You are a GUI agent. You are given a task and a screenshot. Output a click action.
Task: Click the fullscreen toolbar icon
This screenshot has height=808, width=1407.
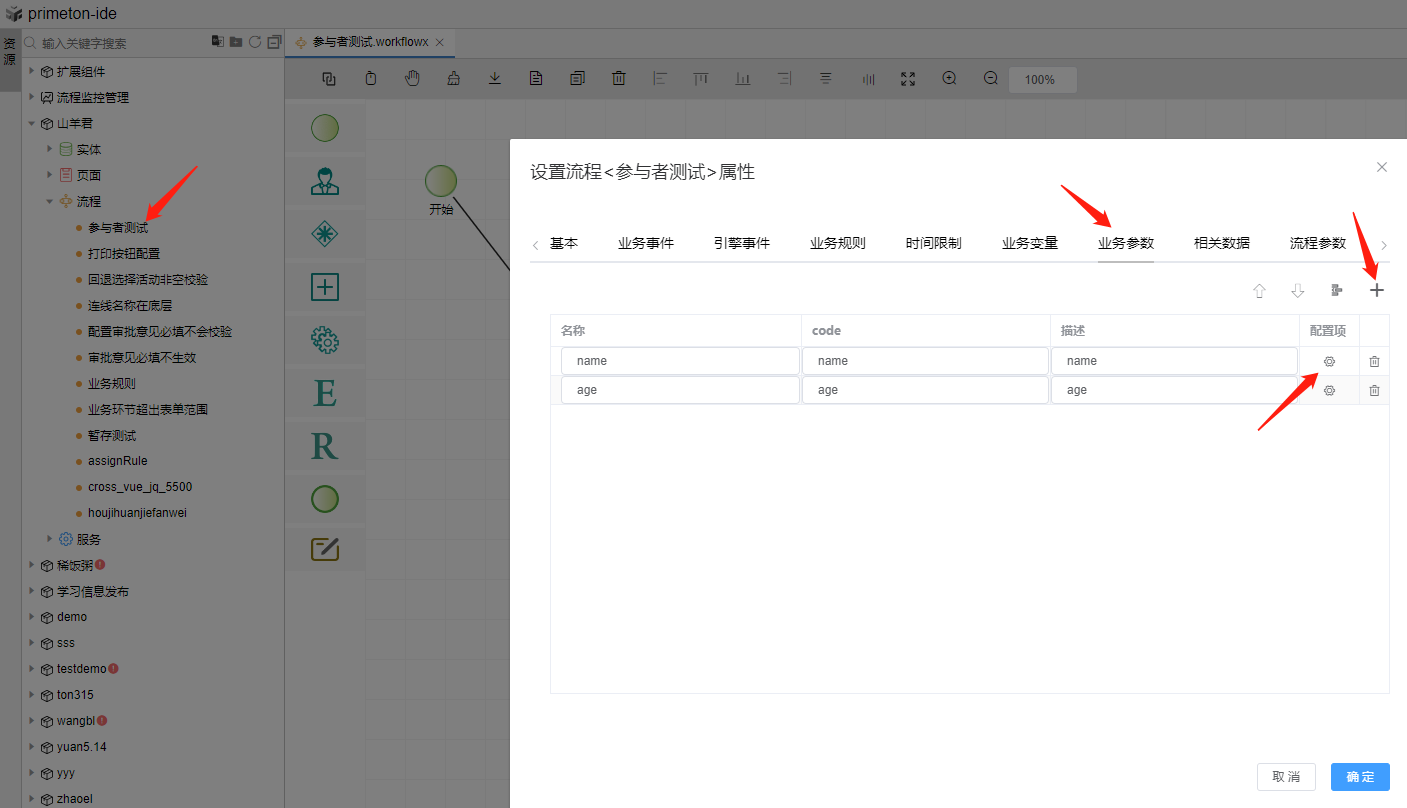tap(908, 79)
